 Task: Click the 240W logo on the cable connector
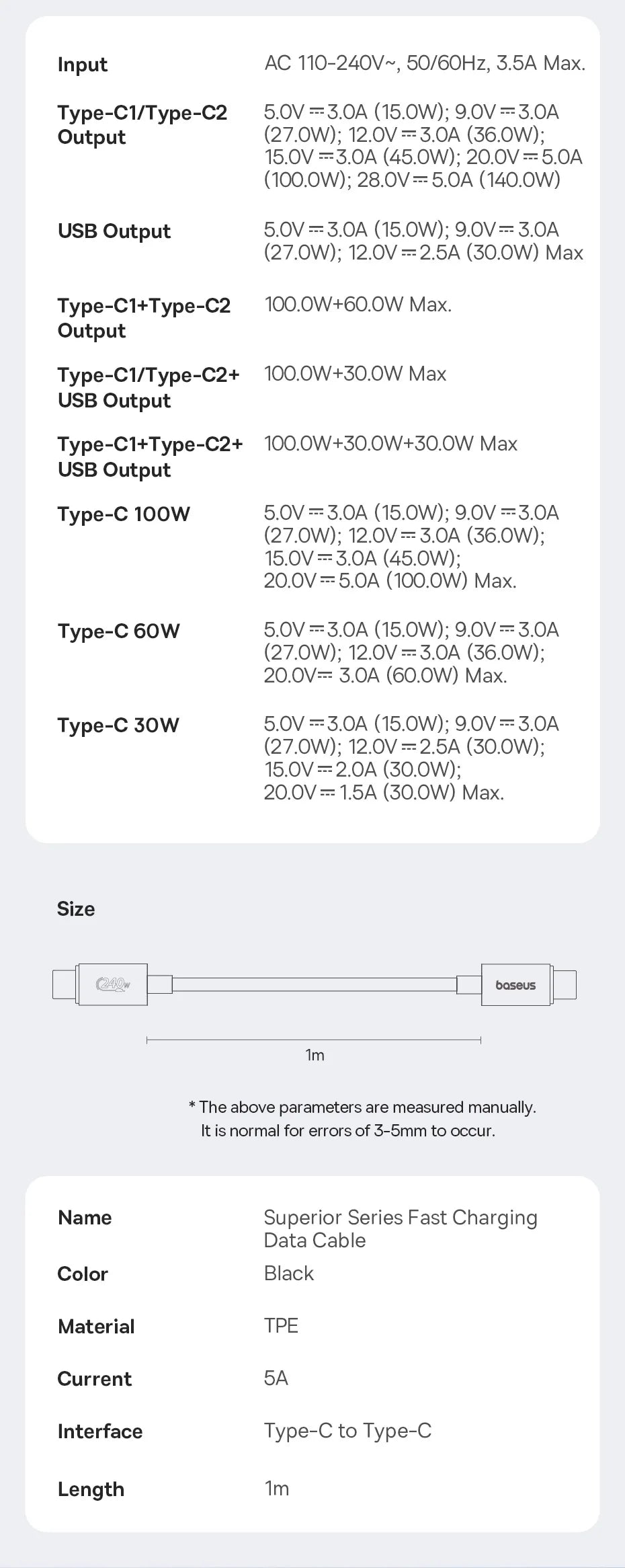113,985
